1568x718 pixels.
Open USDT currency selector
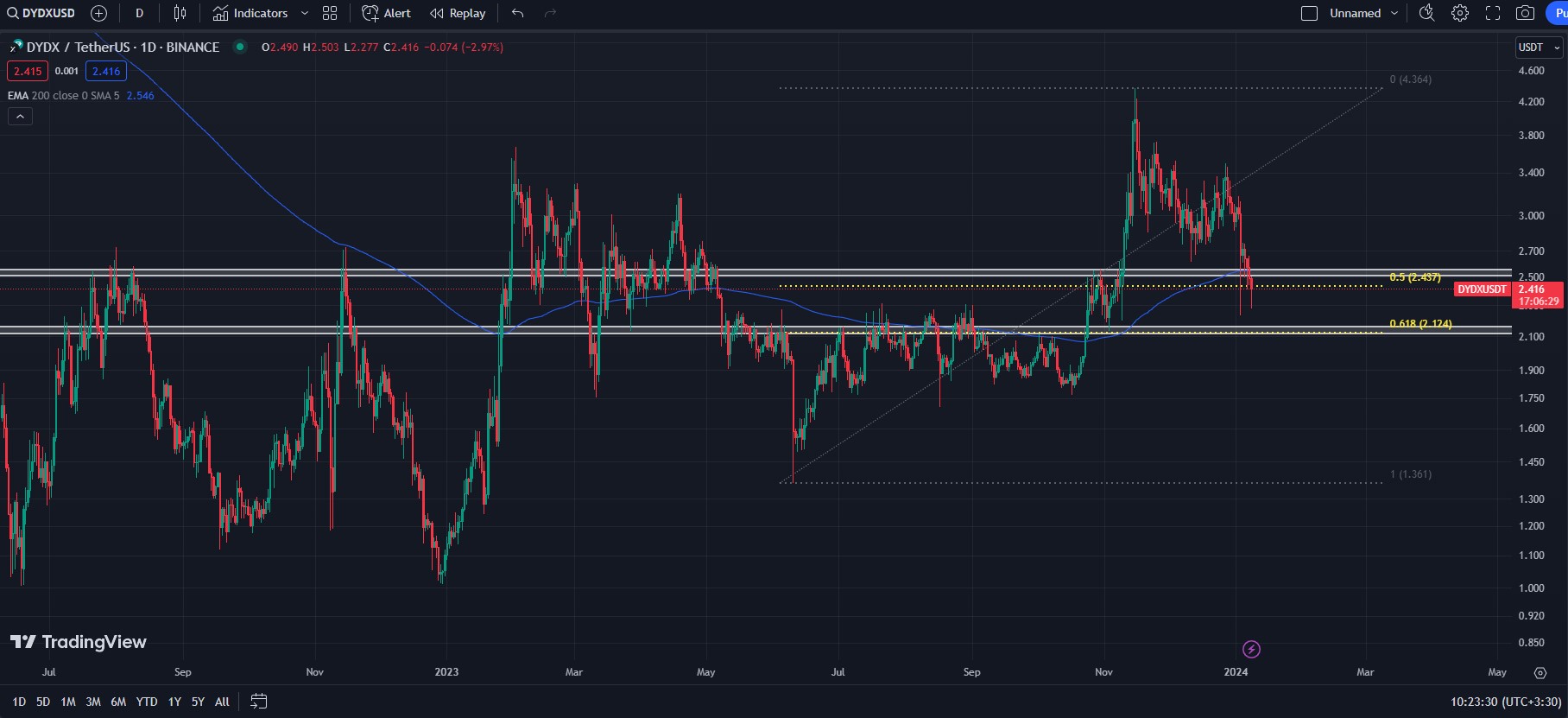[x=1539, y=48]
